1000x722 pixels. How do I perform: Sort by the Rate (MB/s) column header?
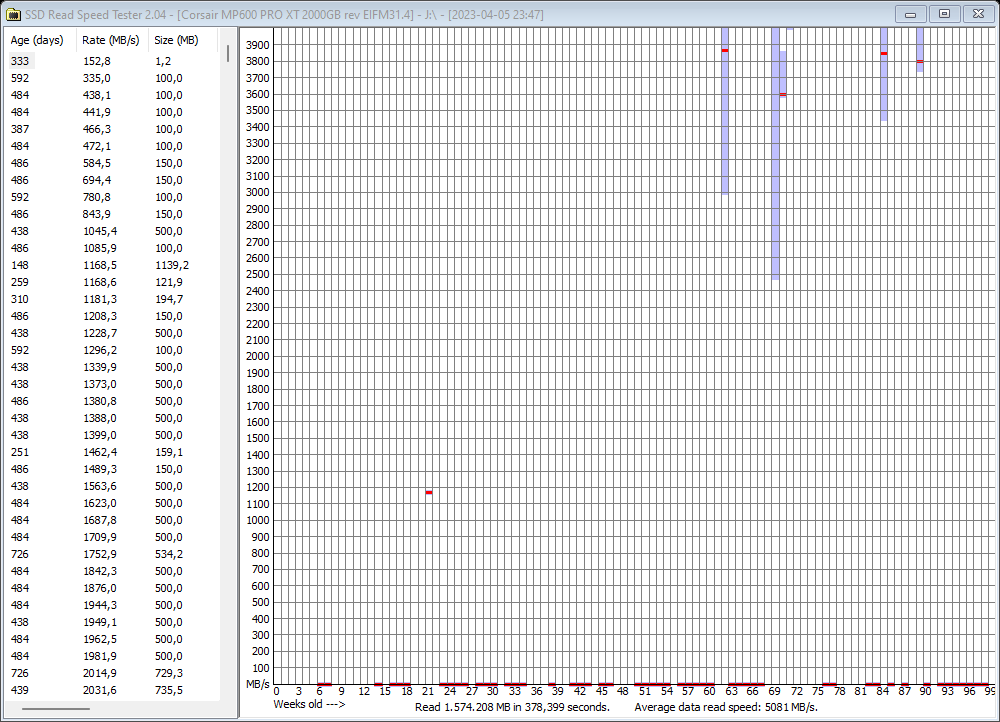pyautogui.click(x=112, y=40)
